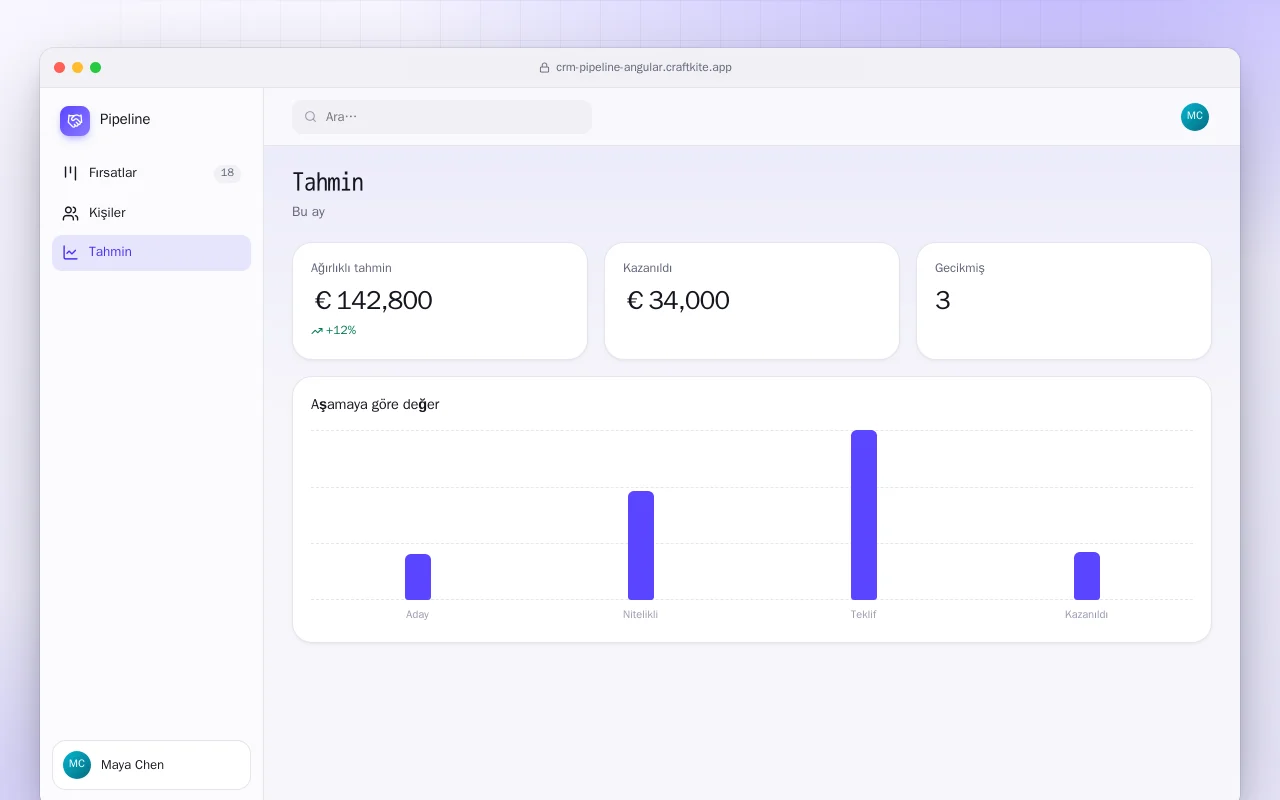This screenshot has height=800, width=1280.
Task: Select the Tahmin menu item
Action: pyautogui.click(x=151, y=252)
